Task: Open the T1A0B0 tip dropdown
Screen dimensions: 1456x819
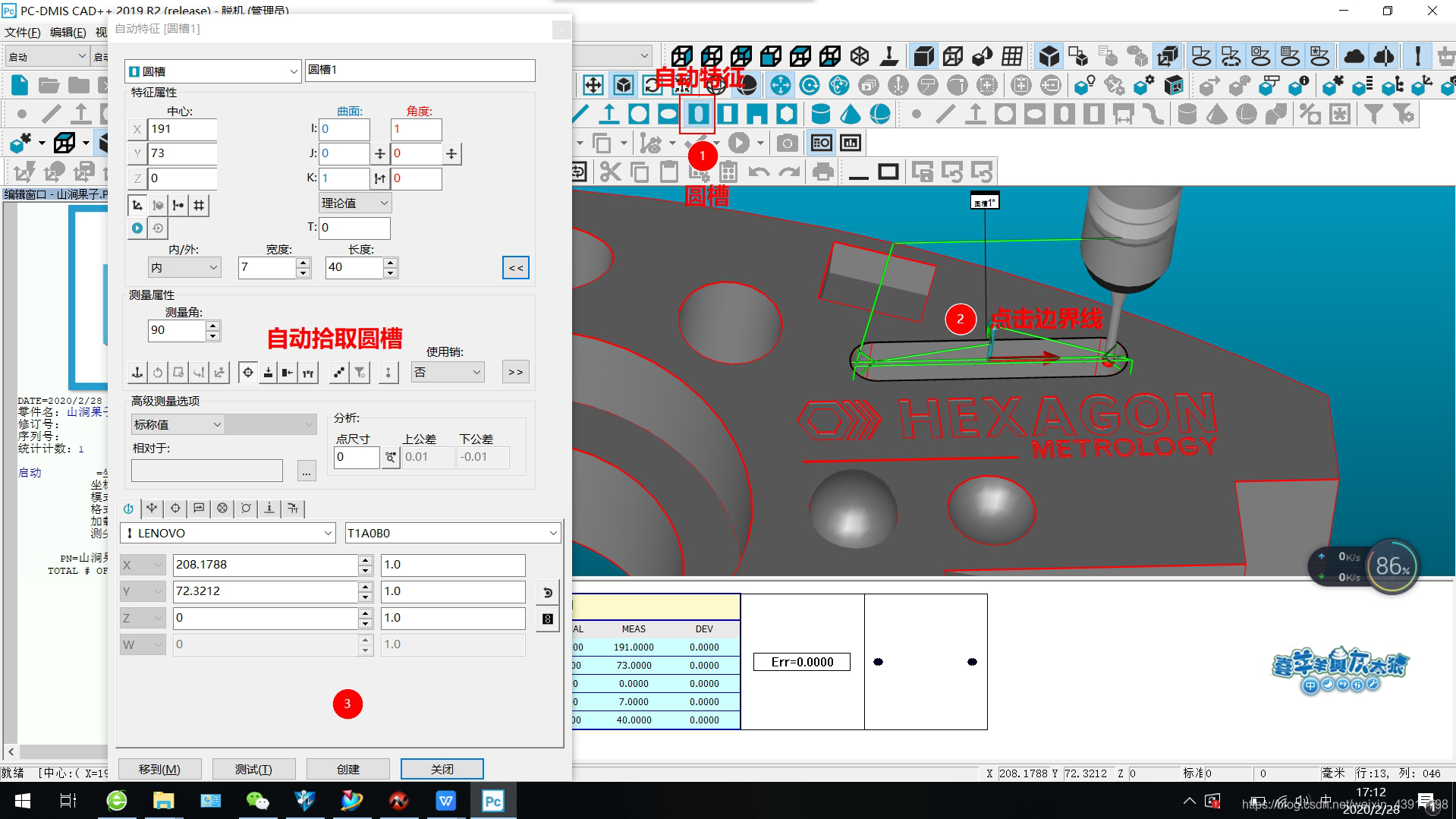Action: (x=453, y=534)
